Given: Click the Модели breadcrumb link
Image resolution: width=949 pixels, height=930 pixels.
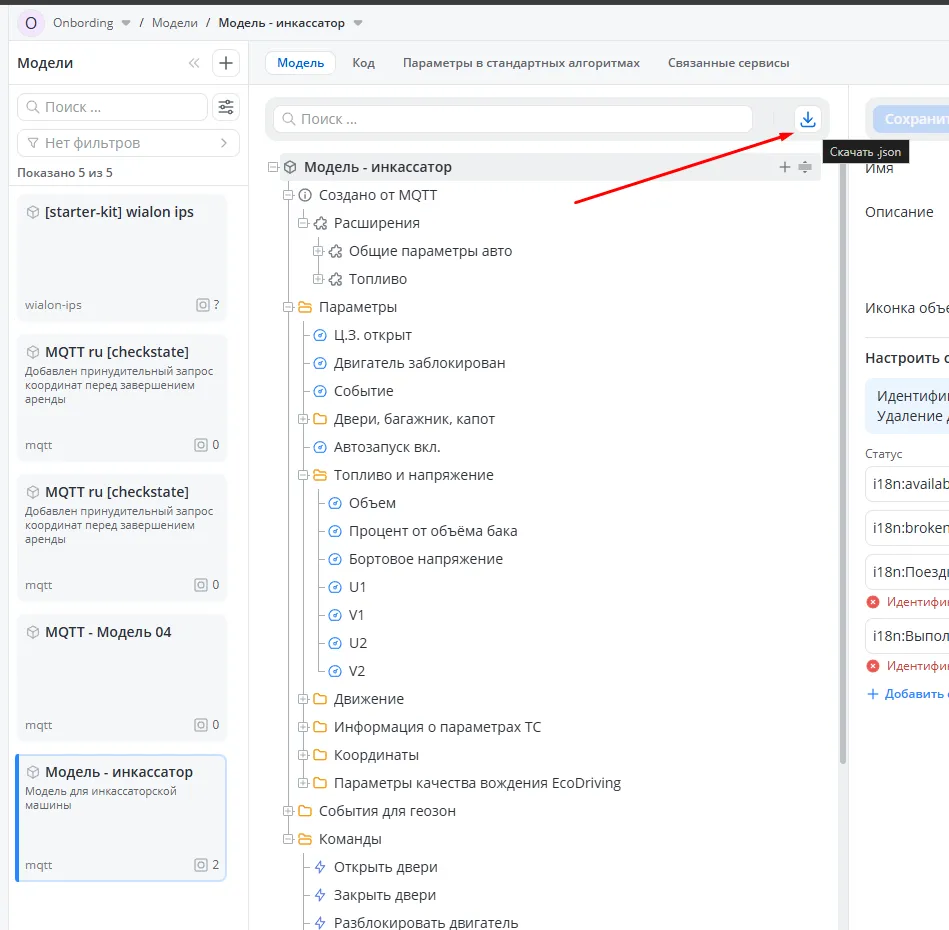Looking at the screenshot, I should point(174,22).
